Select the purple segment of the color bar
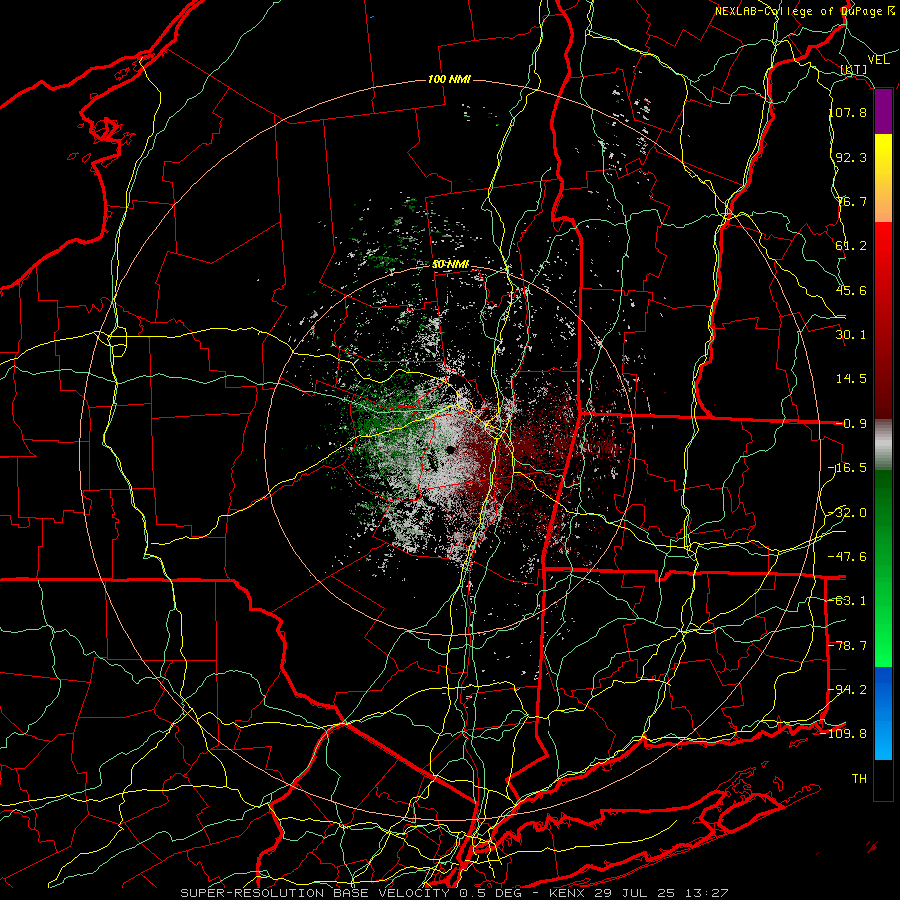This screenshot has height=900, width=900. 883,112
